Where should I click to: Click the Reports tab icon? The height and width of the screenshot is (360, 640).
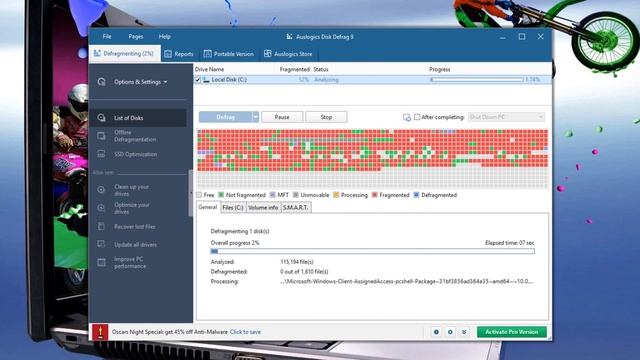click(x=168, y=54)
